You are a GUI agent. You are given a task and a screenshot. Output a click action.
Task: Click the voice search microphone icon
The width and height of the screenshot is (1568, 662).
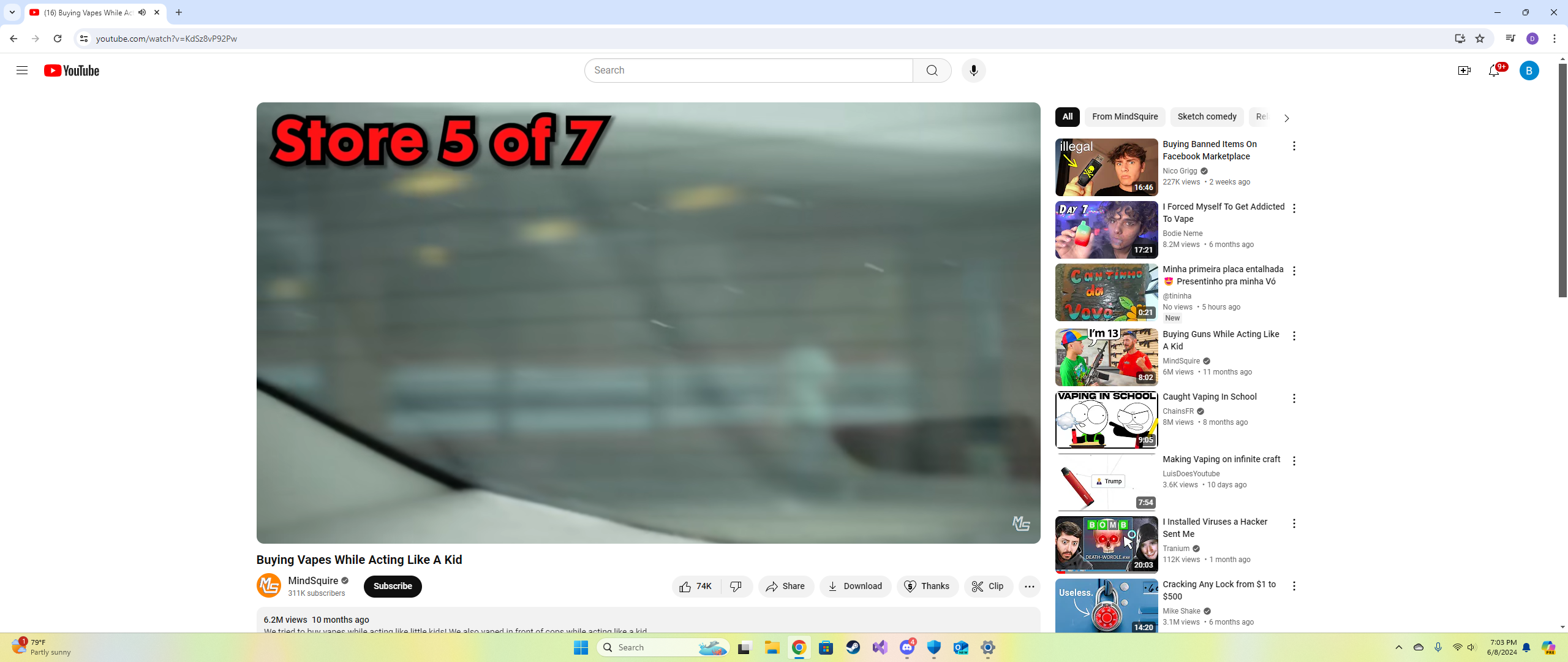click(973, 70)
